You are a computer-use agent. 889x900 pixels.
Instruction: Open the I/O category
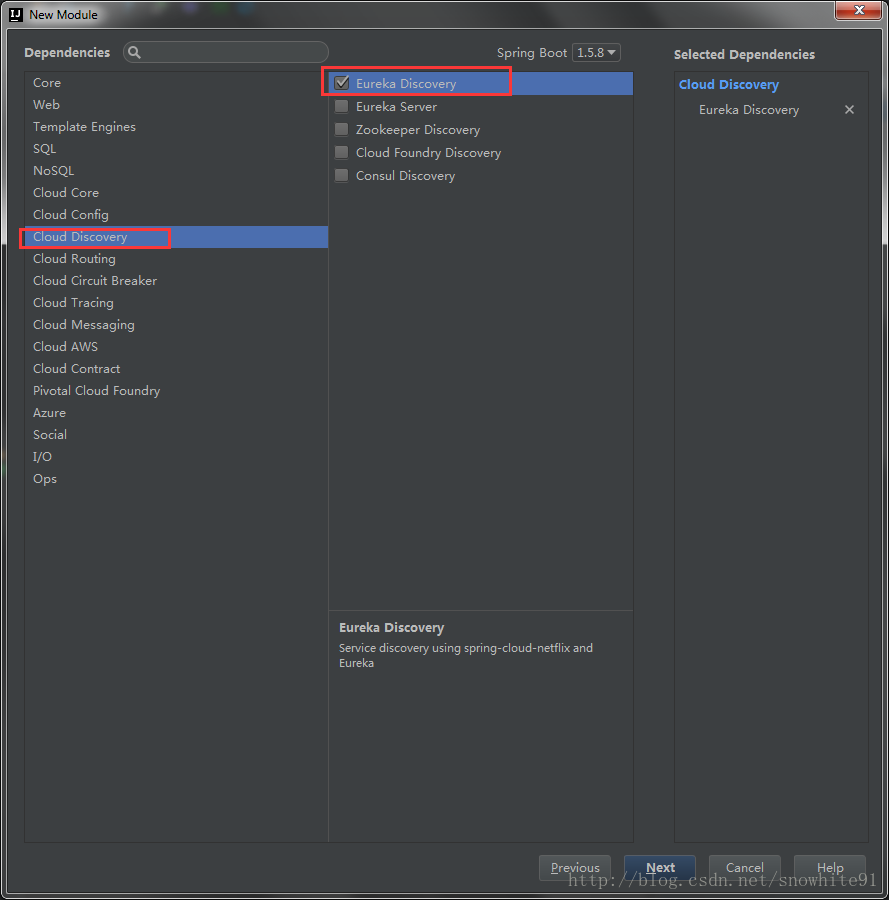176,457
